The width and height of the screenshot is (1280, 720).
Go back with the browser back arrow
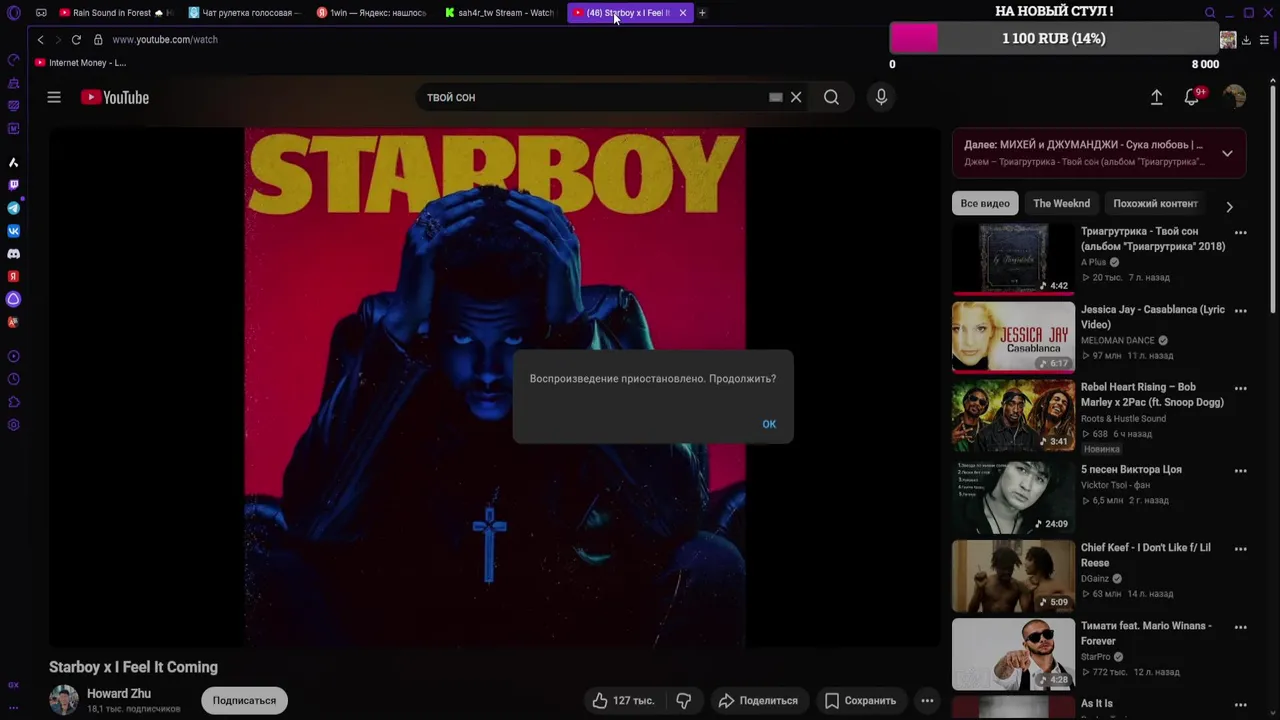pyautogui.click(x=40, y=40)
